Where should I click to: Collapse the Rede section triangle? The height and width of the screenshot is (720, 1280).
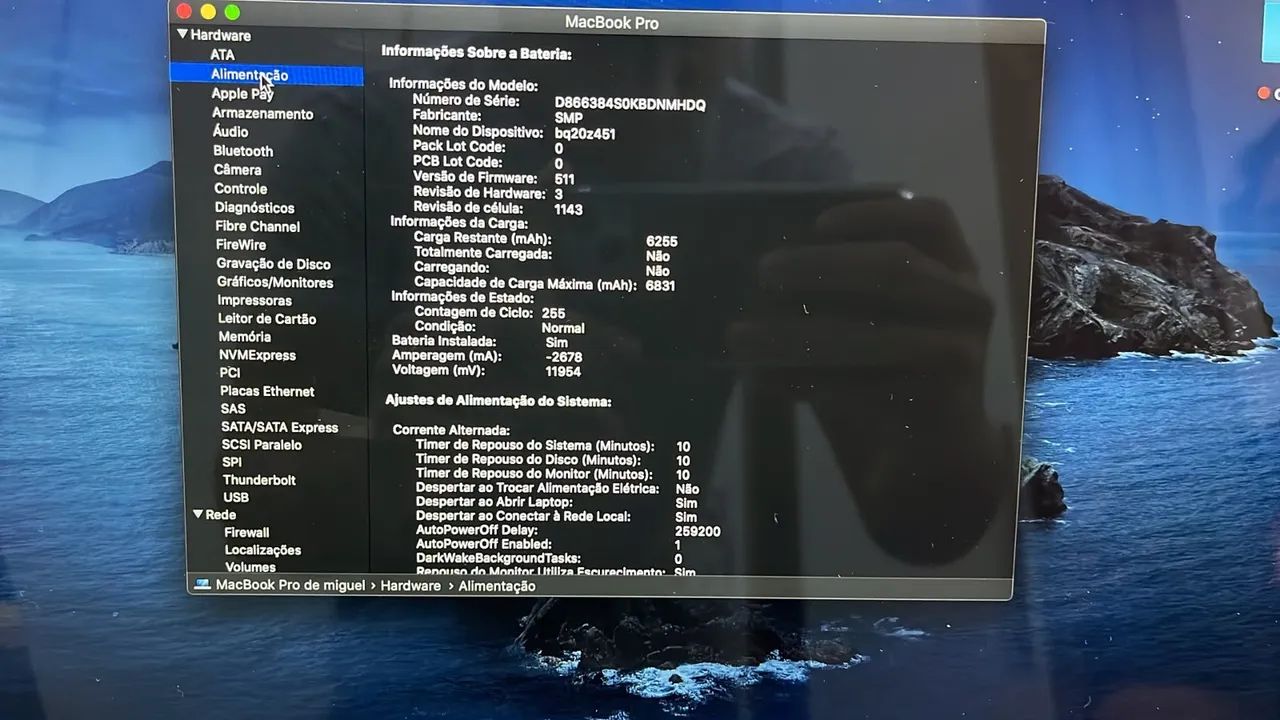click(198, 514)
